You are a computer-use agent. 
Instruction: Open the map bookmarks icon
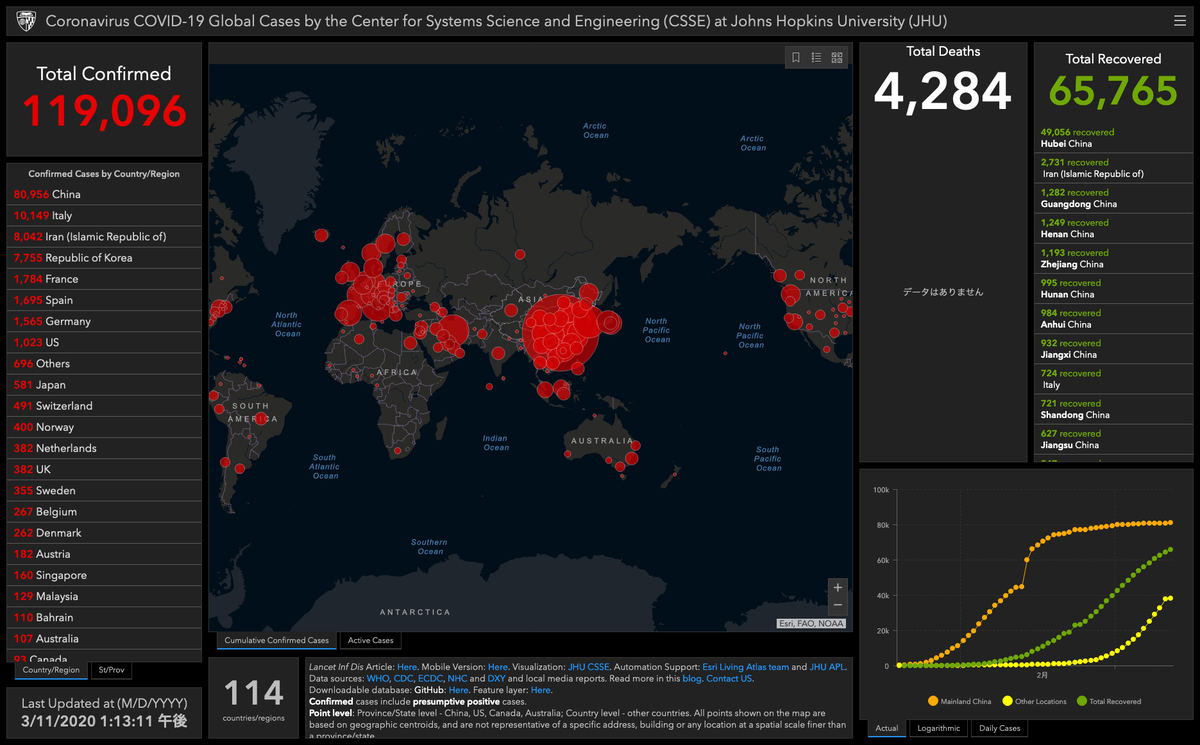coord(796,58)
